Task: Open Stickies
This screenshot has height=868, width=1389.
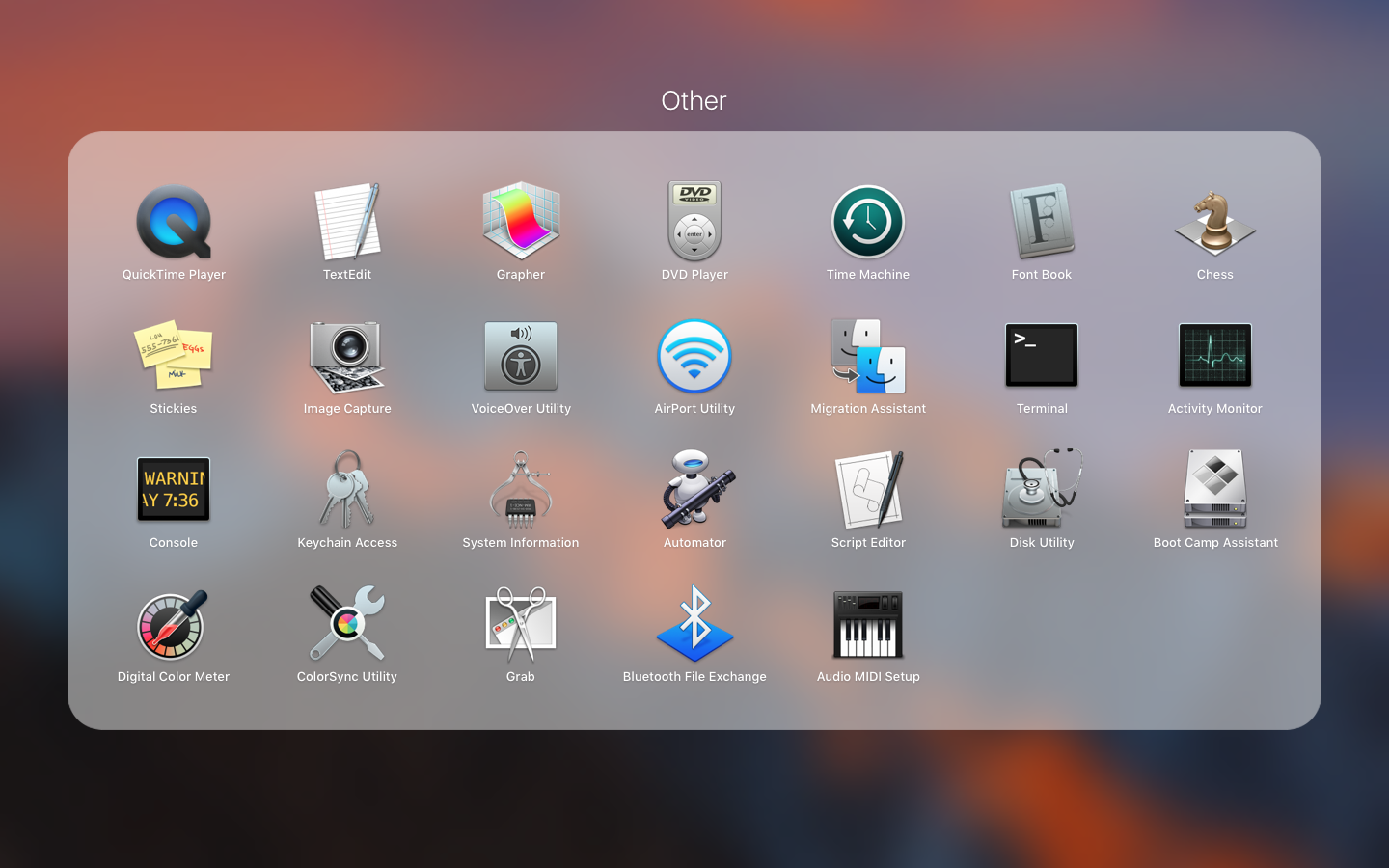Action: tap(174, 356)
